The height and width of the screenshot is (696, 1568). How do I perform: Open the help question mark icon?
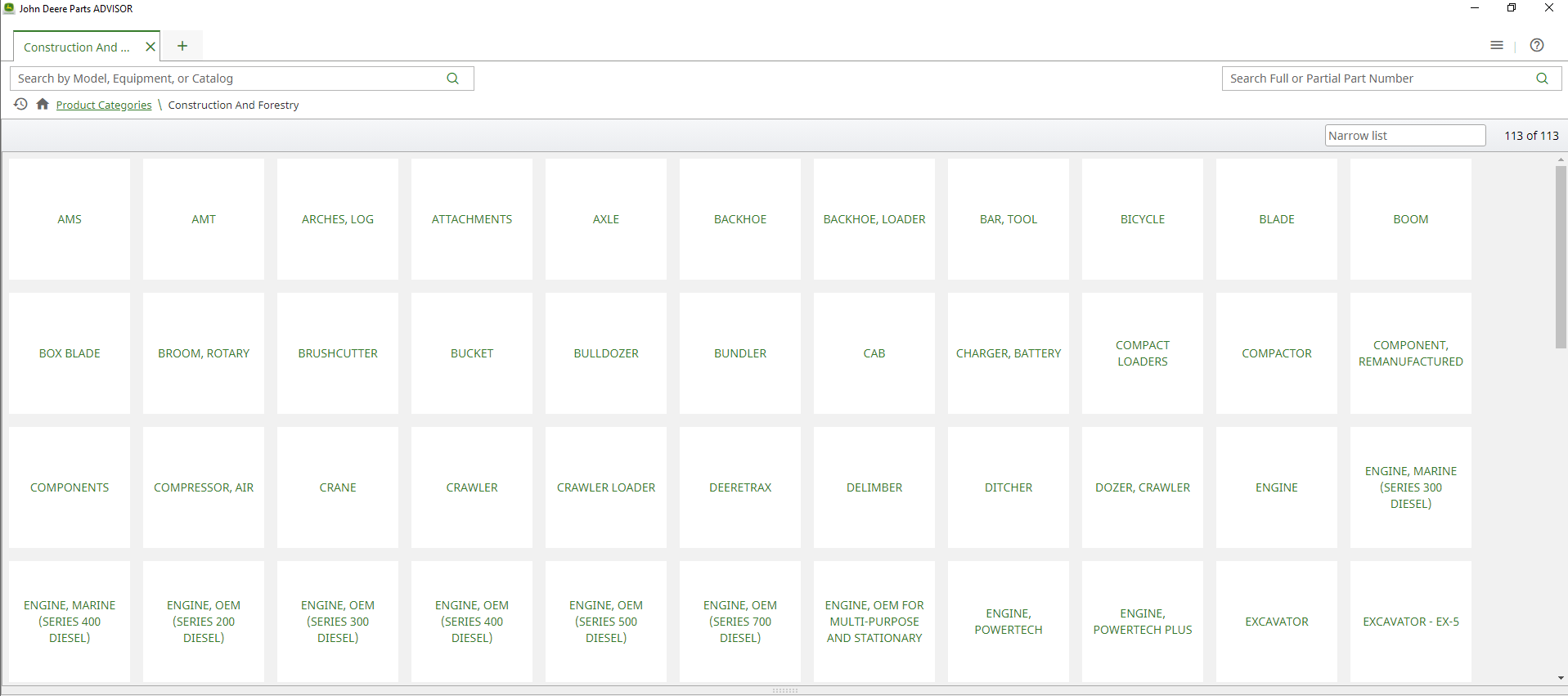[x=1537, y=46]
